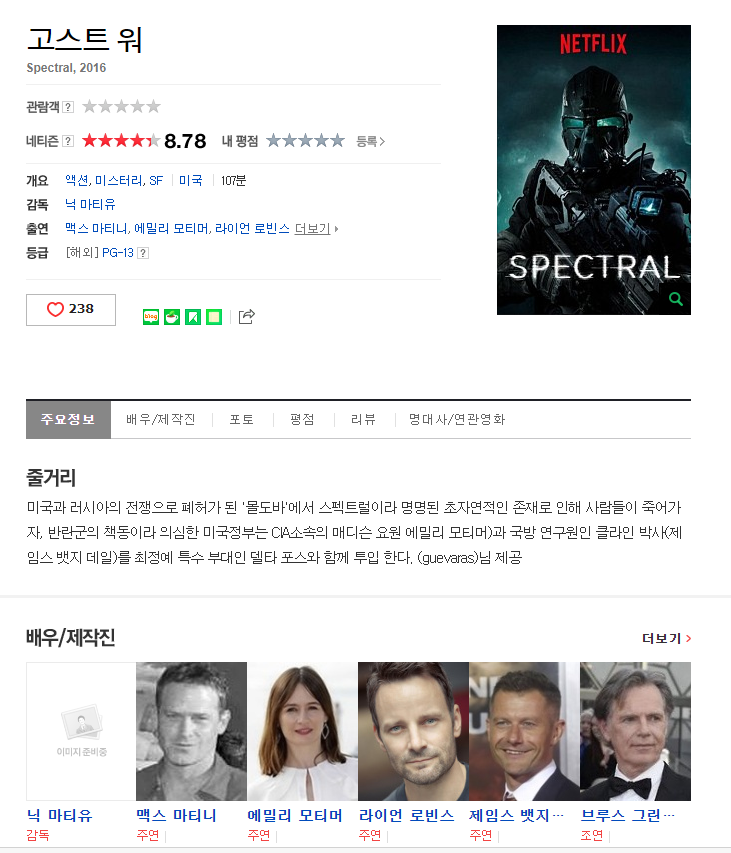This screenshot has width=731, height=853.
Task: Click the heart like icon showing 238
Action: (55, 309)
